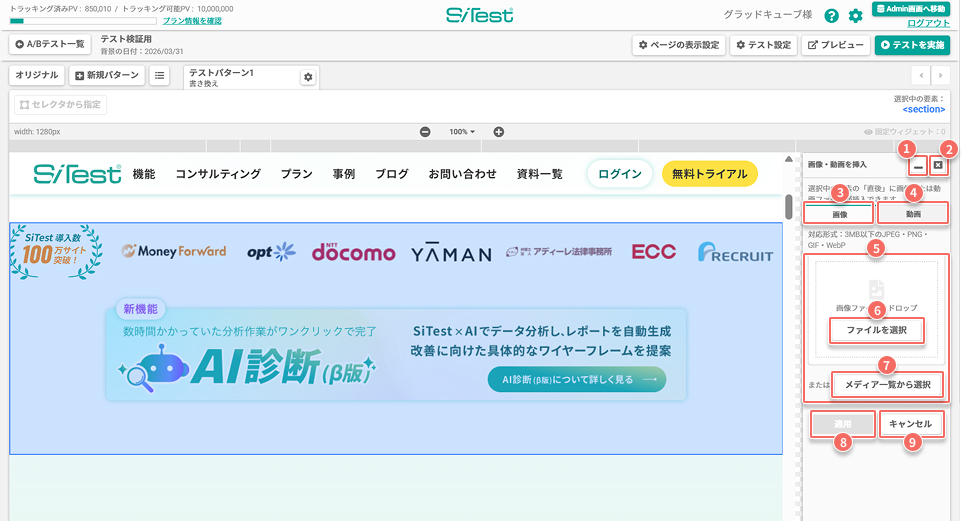Zoom in with the plus icon
963x521 pixels.
tap(499, 132)
